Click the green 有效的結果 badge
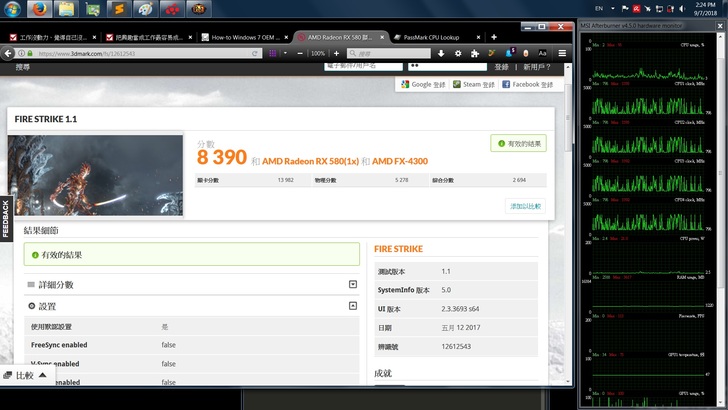 click(x=519, y=143)
